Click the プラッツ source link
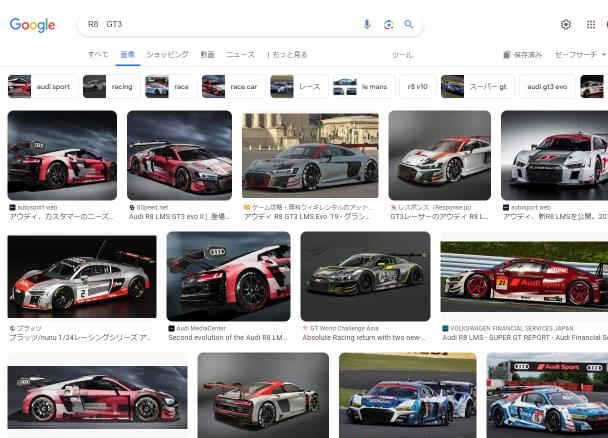Viewport: 608px width, 438px height. (x=25, y=328)
